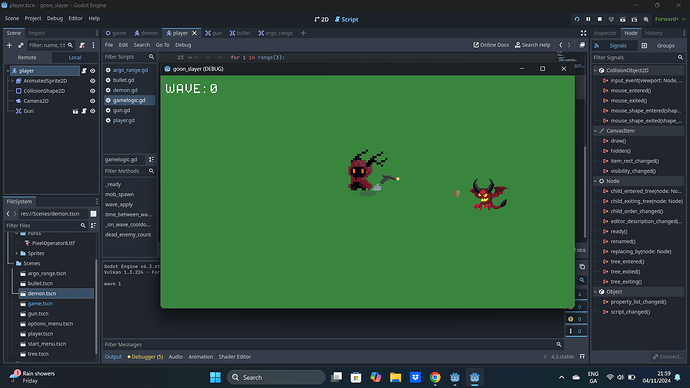
Task: Make script editor floating icon
Action: pyautogui.click(x=582, y=45)
